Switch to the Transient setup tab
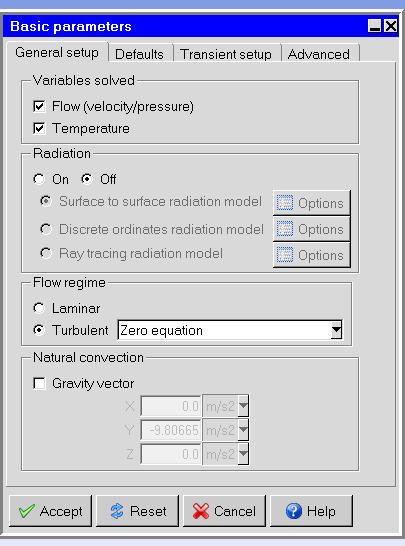 [226, 54]
